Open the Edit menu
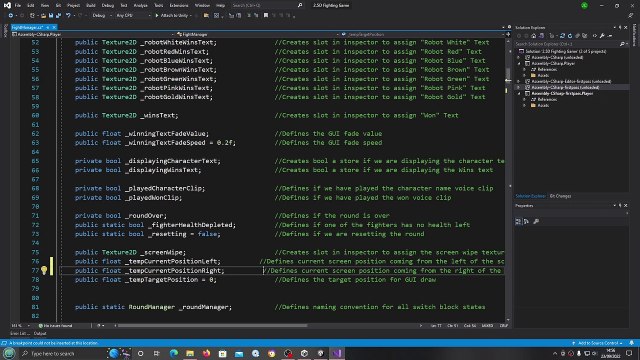Image resolution: width=640 pixels, height=360 pixels. (31, 5)
